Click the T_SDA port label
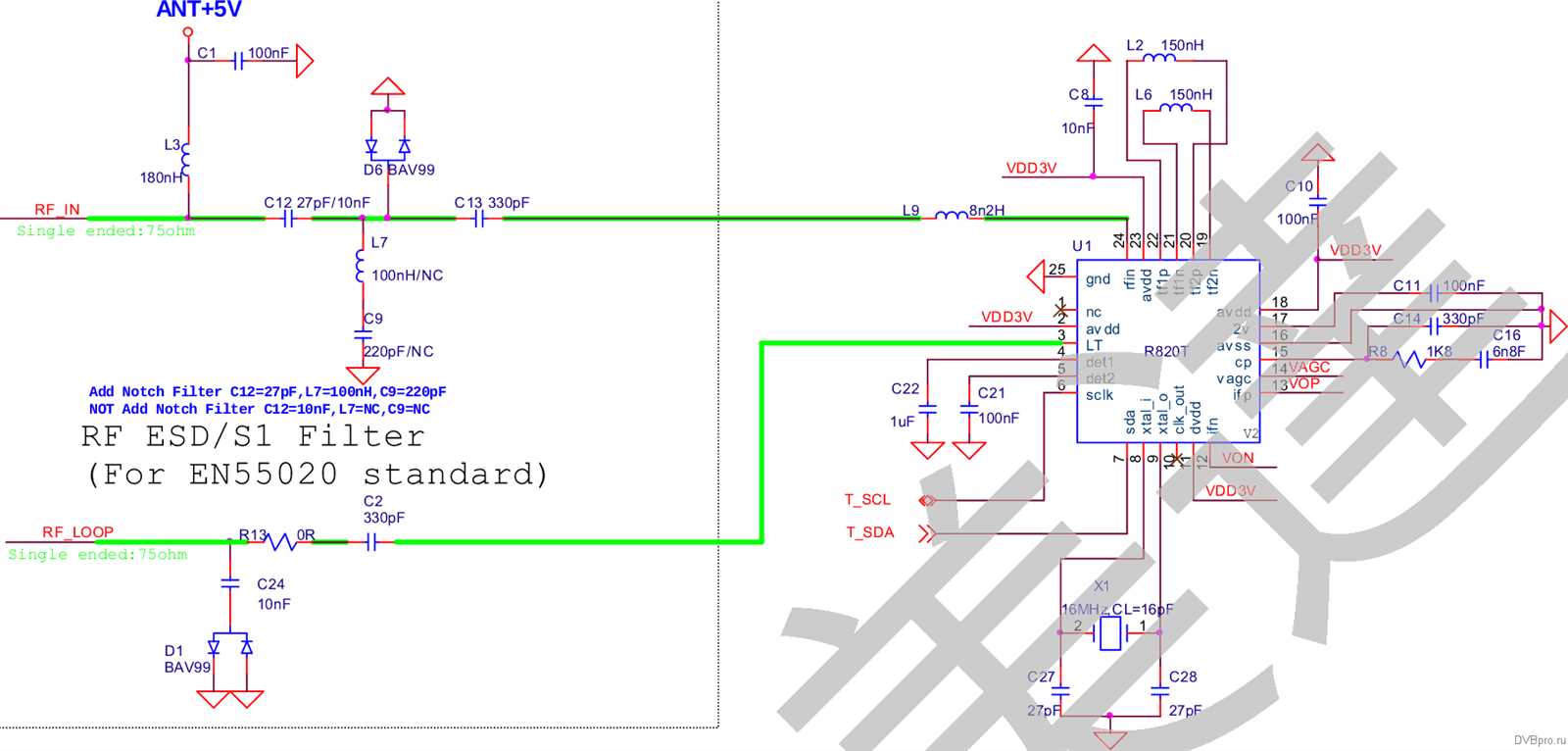Image resolution: width=1568 pixels, height=751 pixels. click(x=870, y=532)
